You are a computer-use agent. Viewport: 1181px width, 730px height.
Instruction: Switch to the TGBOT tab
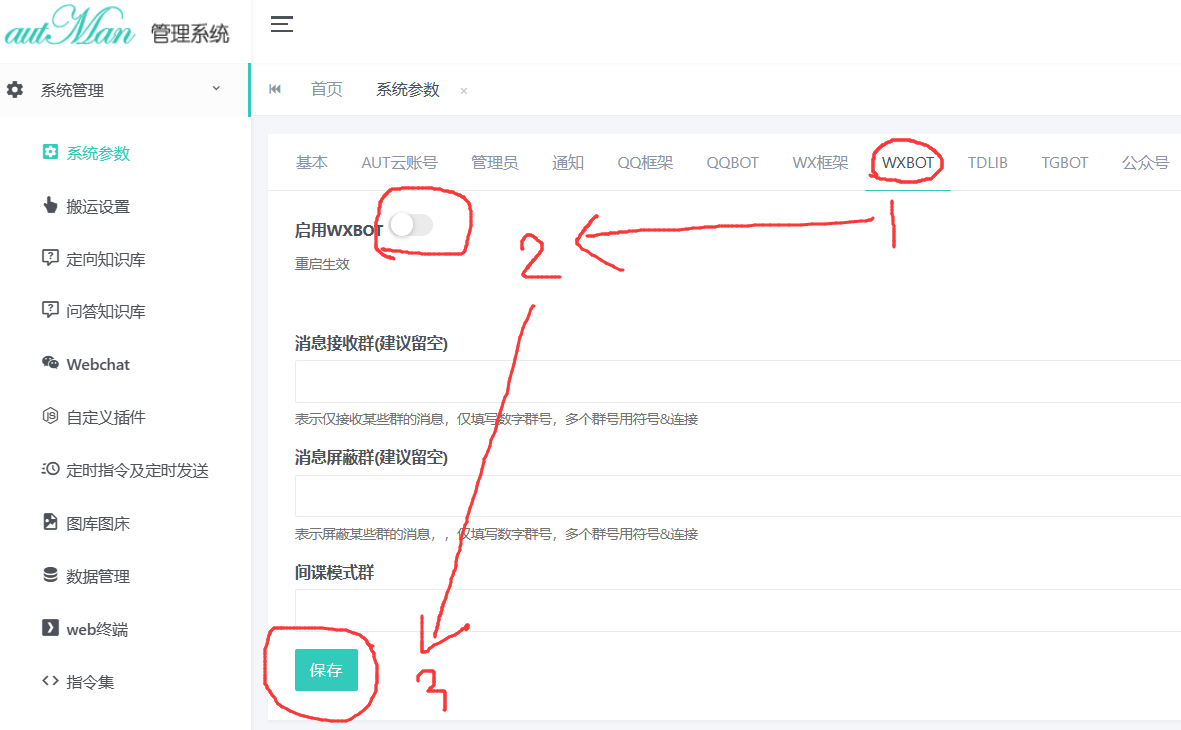tap(1064, 162)
